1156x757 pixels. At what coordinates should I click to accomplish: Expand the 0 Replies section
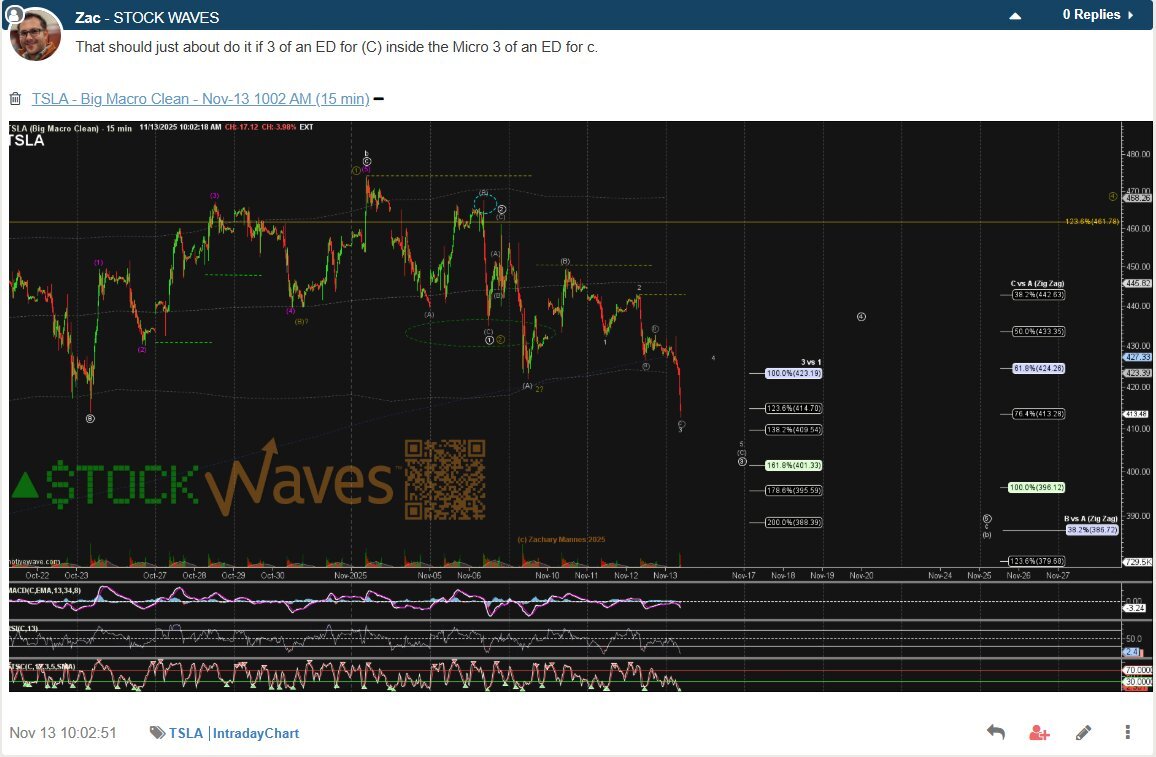point(1097,15)
